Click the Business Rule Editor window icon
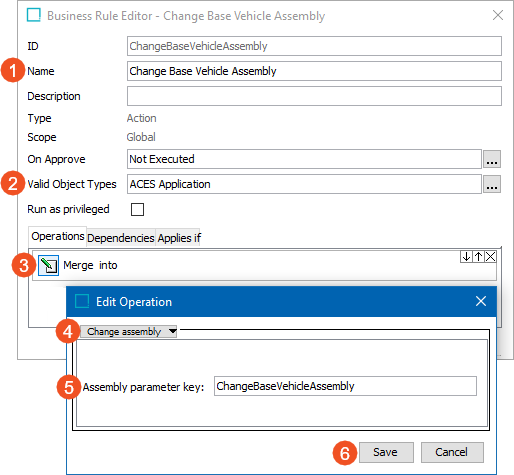Viewport: 514px width, 475px height. (x=34, y=15)
